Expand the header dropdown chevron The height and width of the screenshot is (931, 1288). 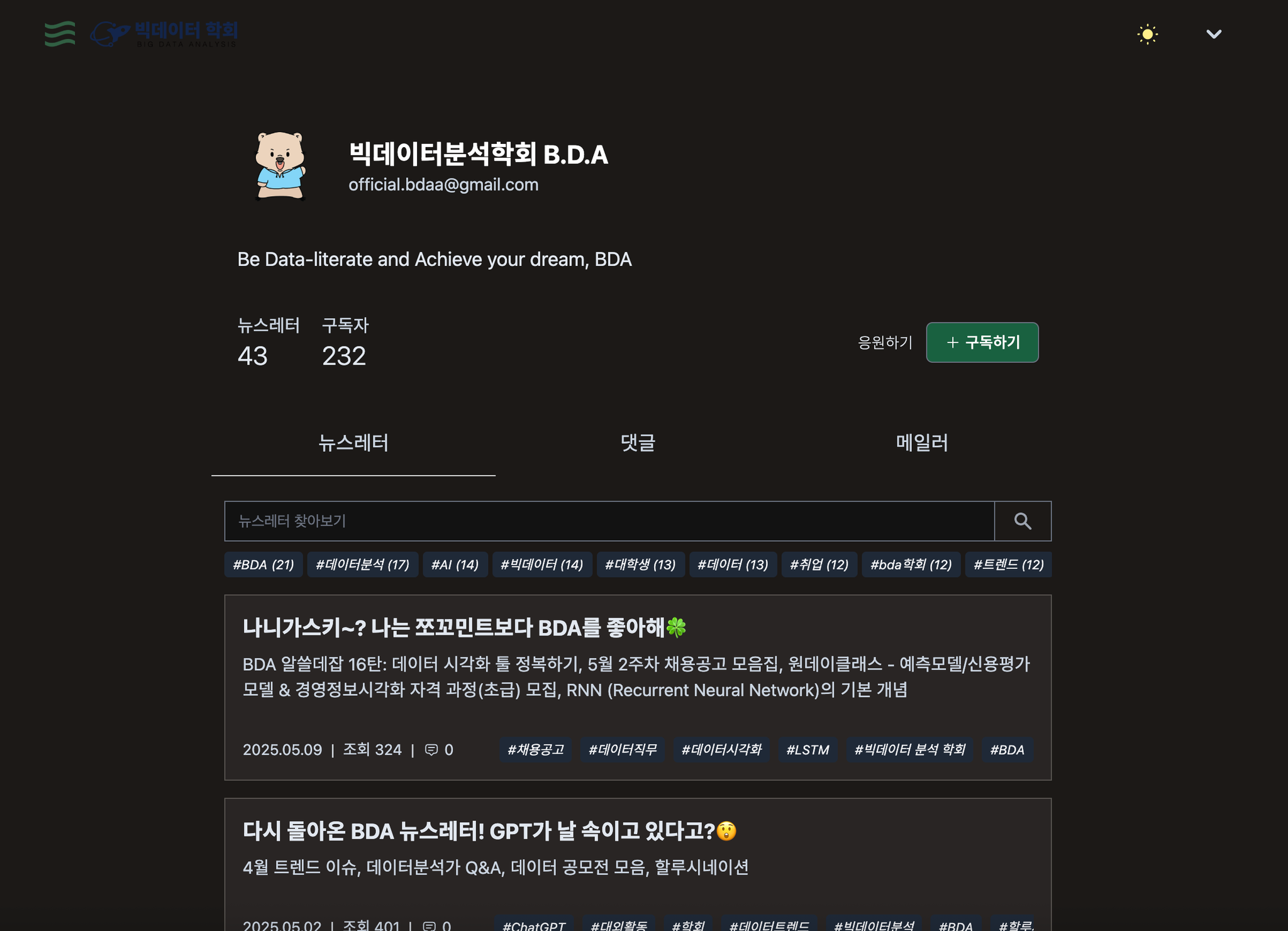pyautogui.click(x=1214, y=34)
